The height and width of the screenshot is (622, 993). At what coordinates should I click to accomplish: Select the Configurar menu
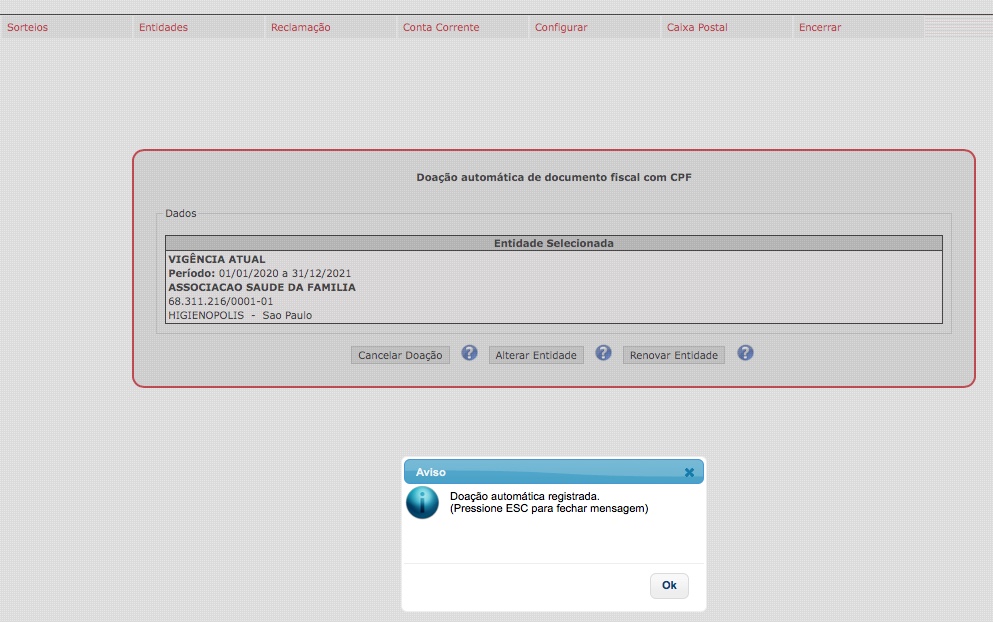tap(561, 27)
